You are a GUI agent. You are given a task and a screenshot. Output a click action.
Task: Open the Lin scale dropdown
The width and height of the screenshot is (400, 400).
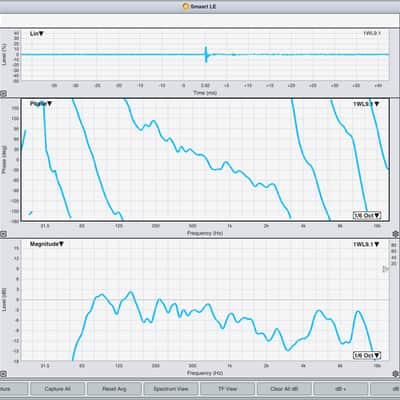click(37, 34)
